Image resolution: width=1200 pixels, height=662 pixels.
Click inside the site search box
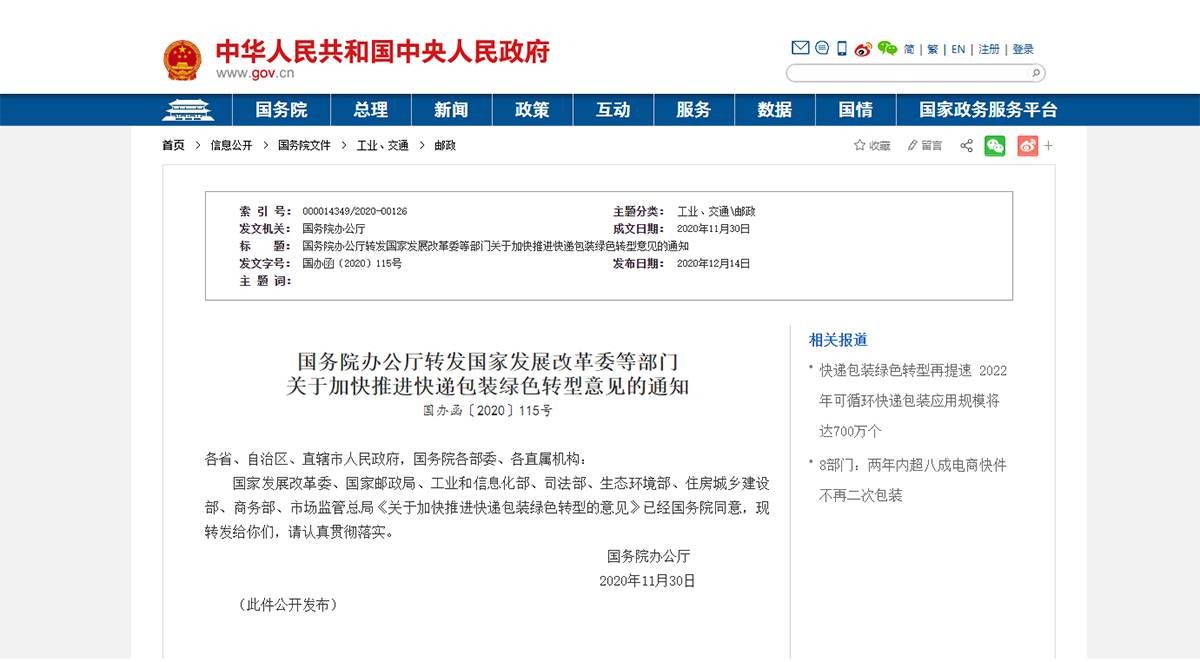(x=905, y=73)
